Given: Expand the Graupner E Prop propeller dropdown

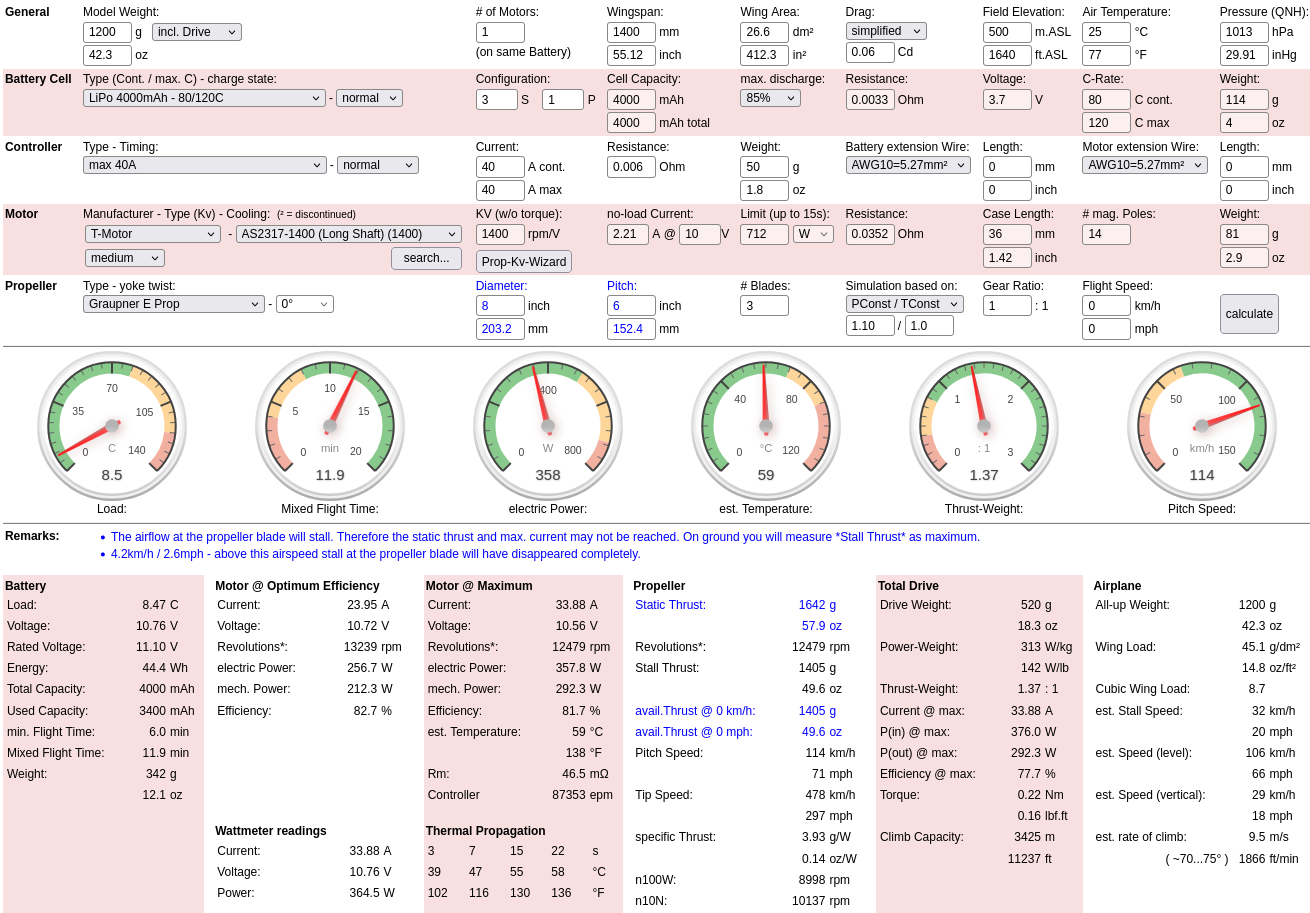Looking at the screenshot, I should click(173, 304).
